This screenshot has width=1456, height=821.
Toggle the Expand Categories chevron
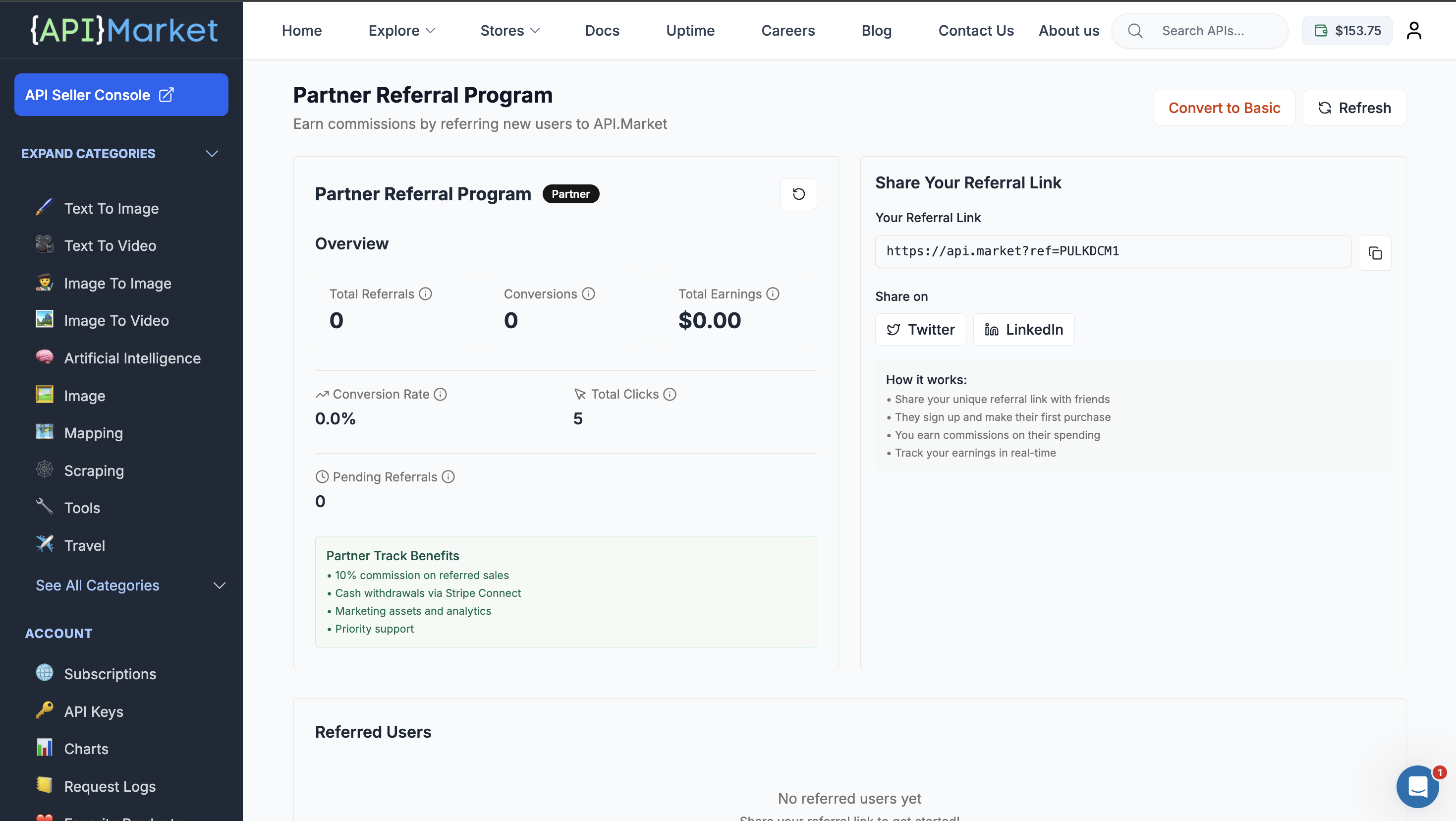point(212,154)
